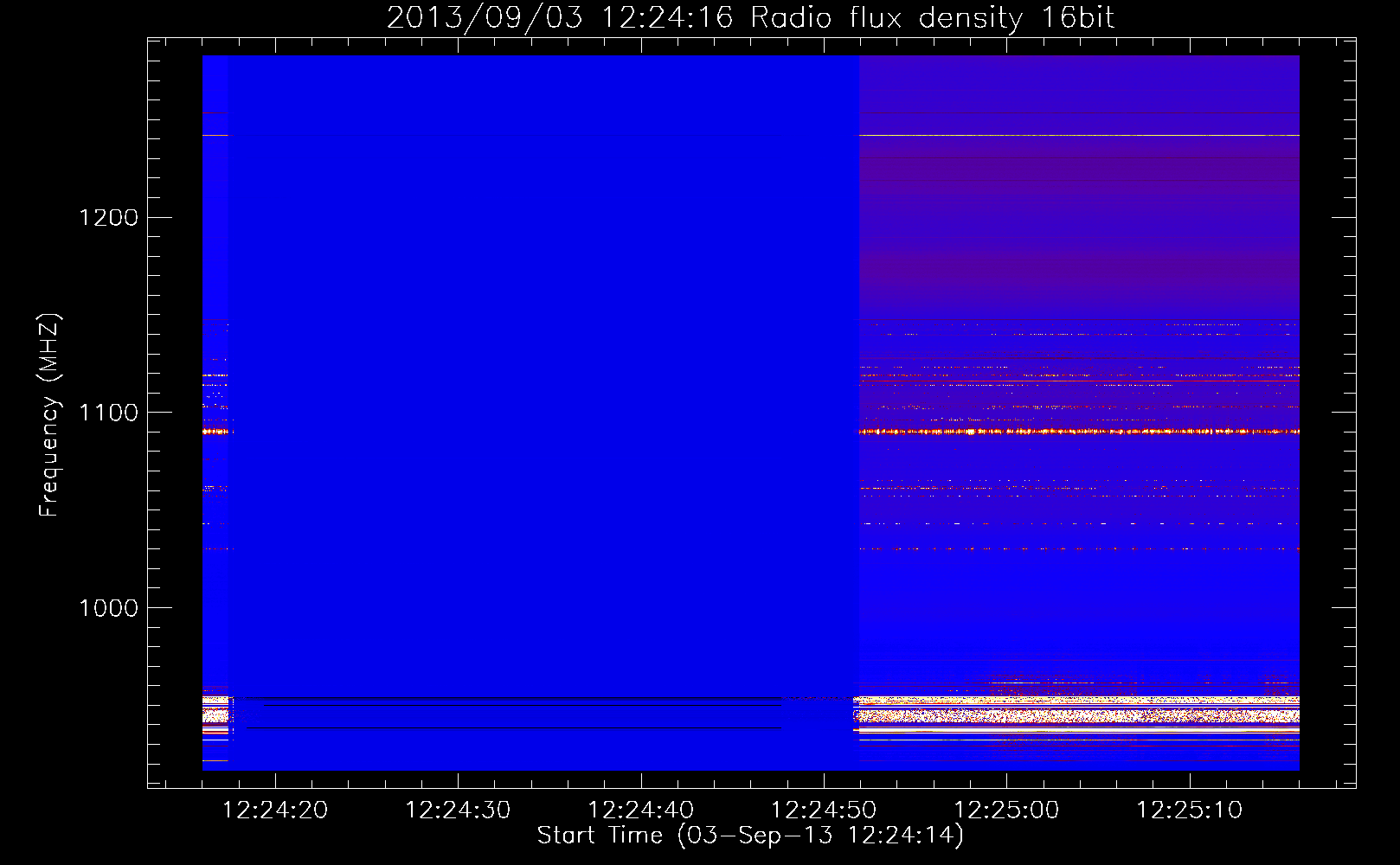The image size is (1400, 865).
Task: Click the '1200' frequency axis label
Action: [109, 217]
